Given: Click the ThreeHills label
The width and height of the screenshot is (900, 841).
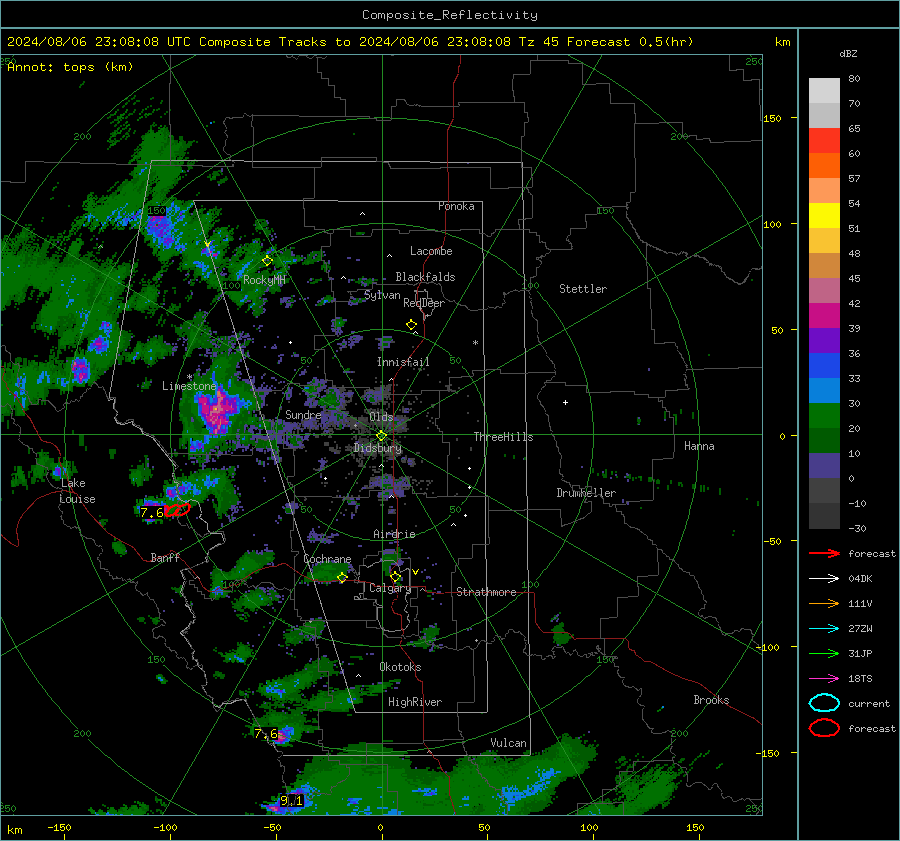Looking at the screenshot, I should point(503,437).
